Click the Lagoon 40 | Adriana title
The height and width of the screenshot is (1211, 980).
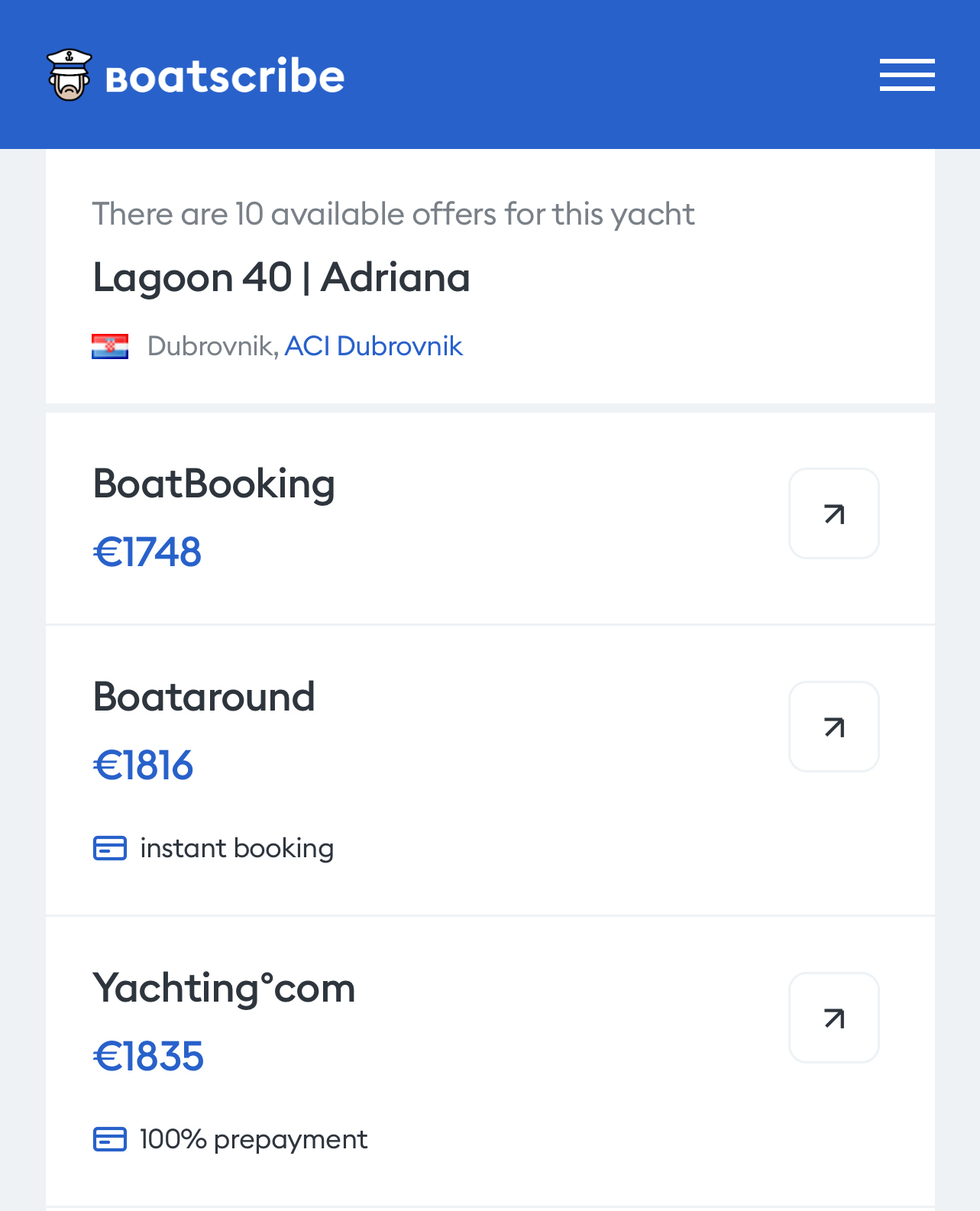tap(281, 277)
